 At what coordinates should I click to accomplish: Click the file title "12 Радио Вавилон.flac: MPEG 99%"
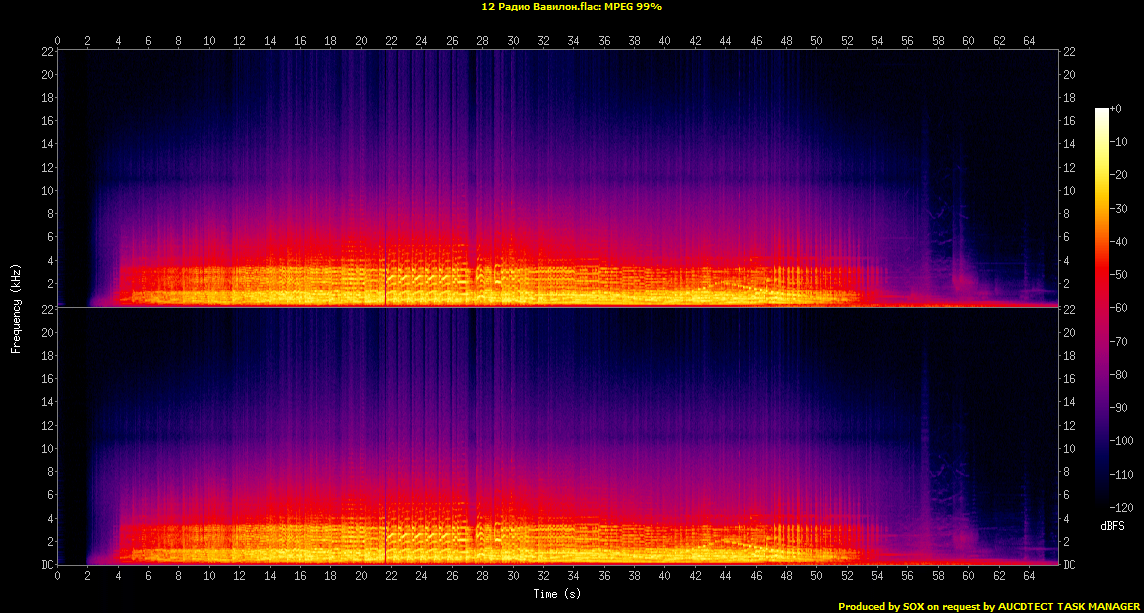pyautogui.click(x=571, y=6)
